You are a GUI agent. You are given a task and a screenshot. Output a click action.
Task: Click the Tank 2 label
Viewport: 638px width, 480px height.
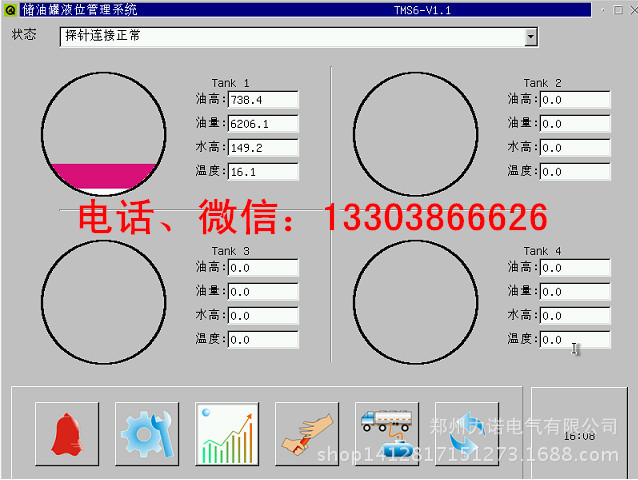542,83
